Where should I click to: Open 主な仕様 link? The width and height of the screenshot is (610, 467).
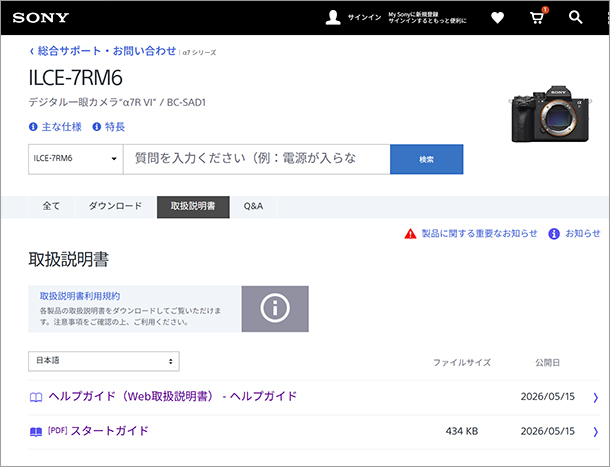(61, 127)
